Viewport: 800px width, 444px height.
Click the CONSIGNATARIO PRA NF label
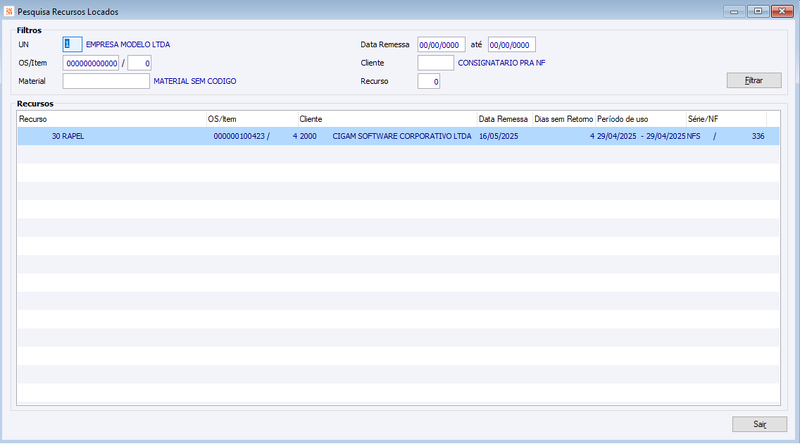click(502, 63)
